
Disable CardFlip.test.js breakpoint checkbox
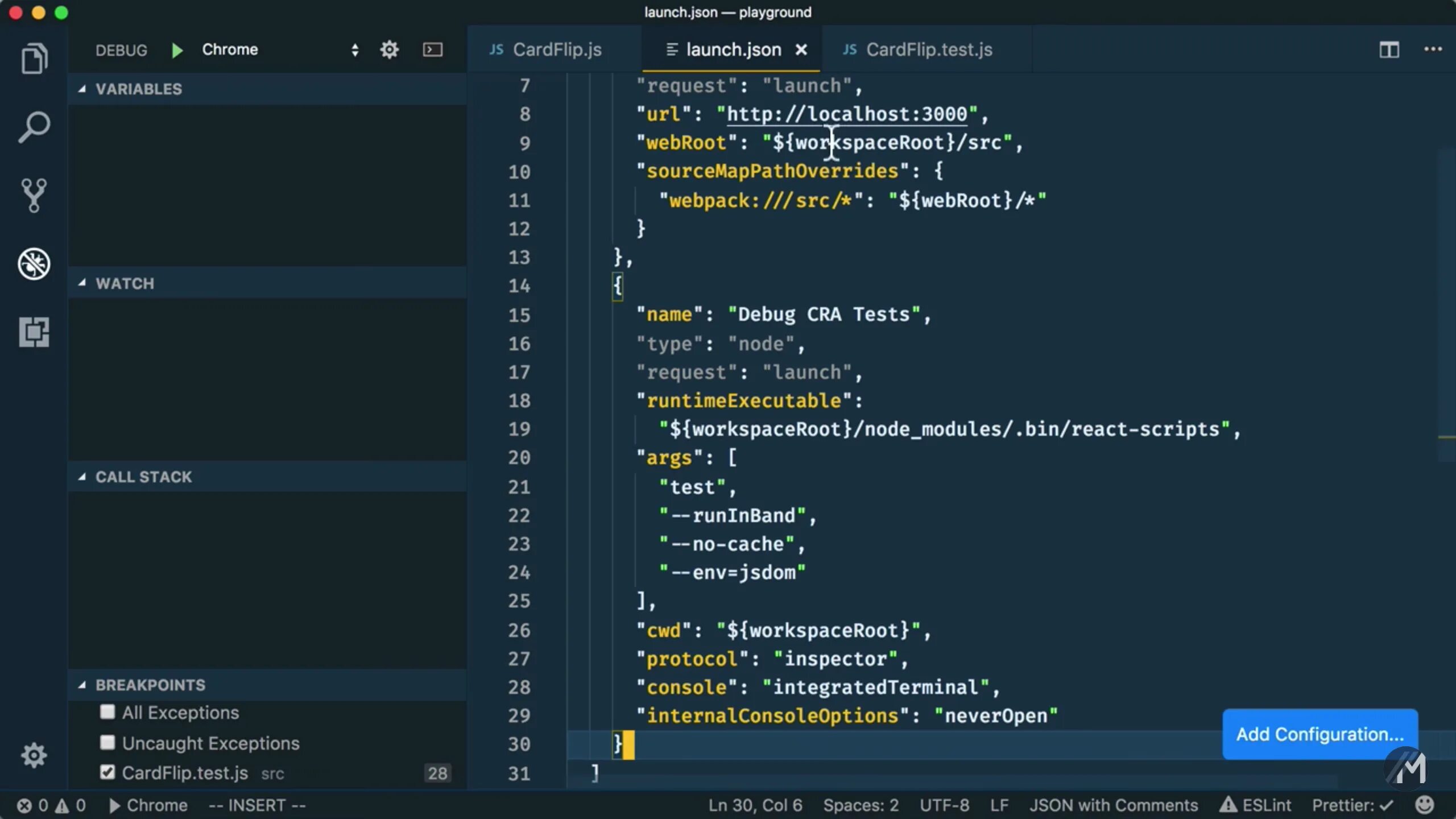tap(107, 772)
